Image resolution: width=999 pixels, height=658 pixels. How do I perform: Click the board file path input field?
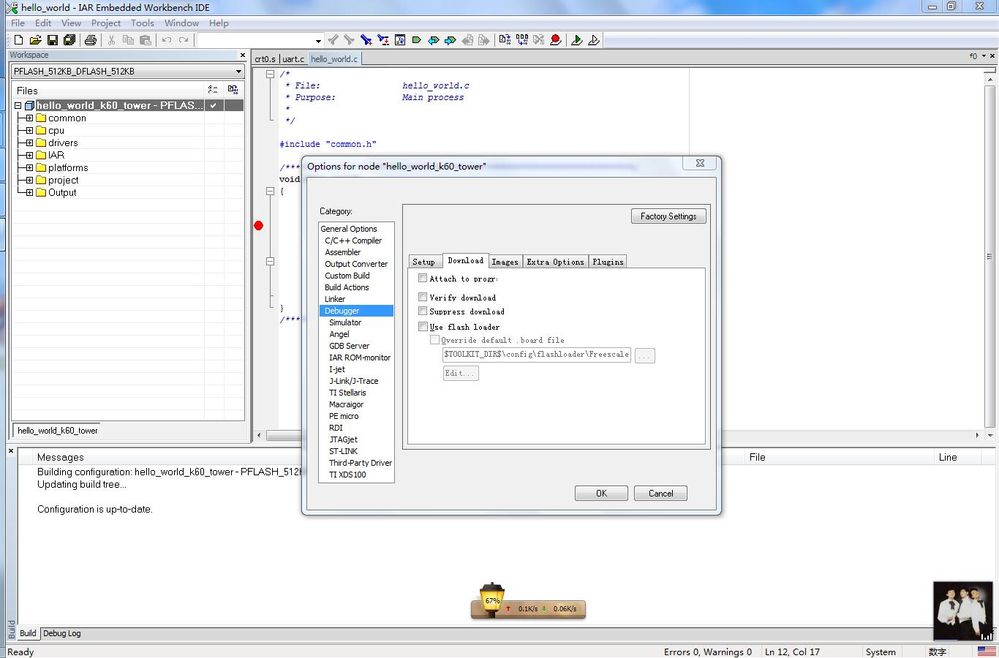[x=536, y=355]
